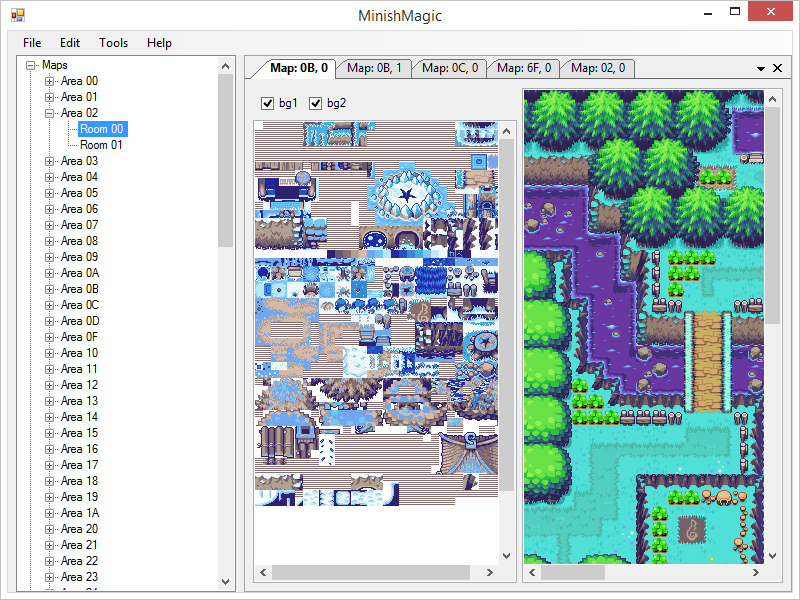Click the stone bridge on the map
800x600 pixels.
coord(708,361)
